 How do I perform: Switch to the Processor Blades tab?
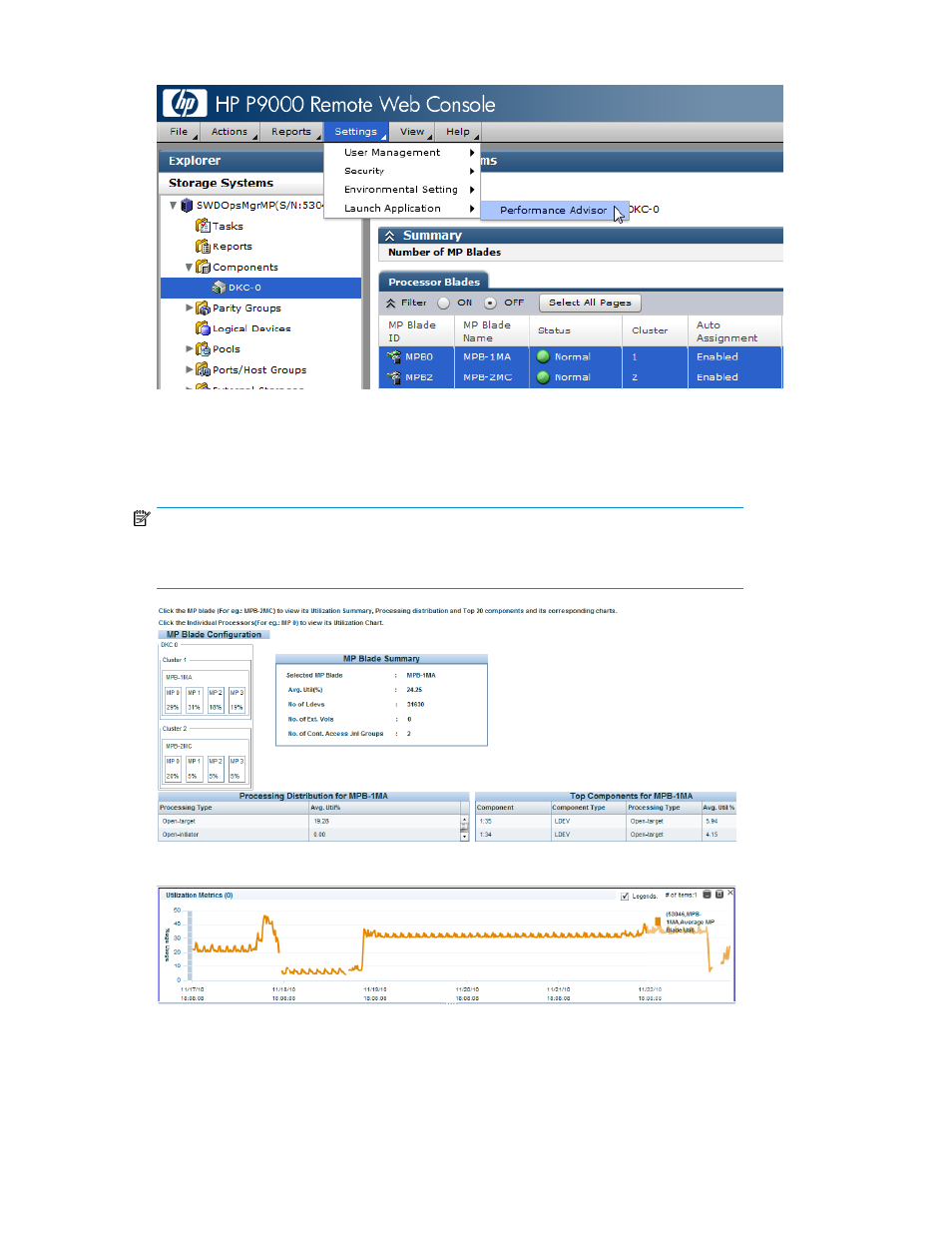coord(434,283)
